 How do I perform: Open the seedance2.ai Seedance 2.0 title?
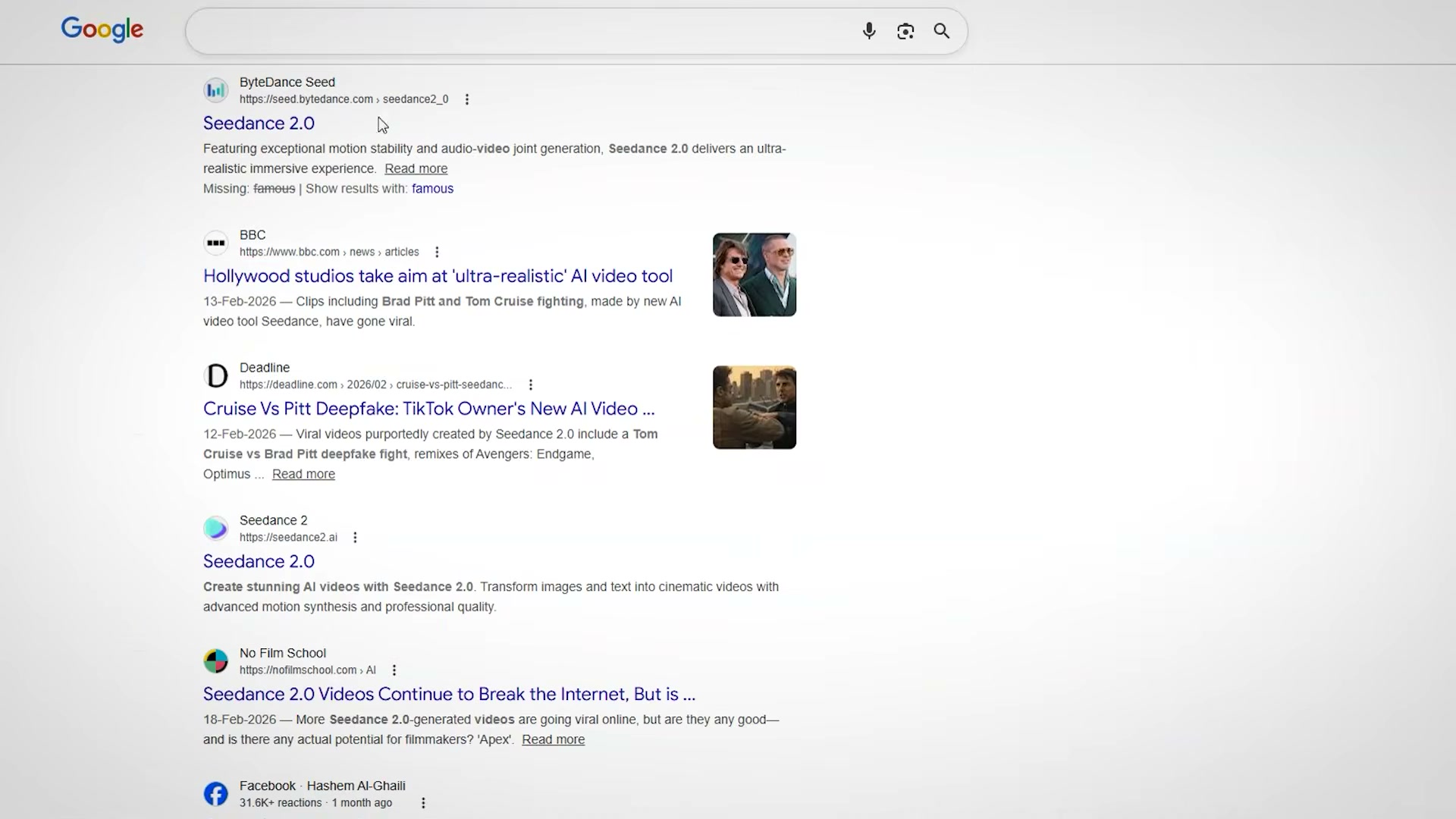(x=259, y=561)
